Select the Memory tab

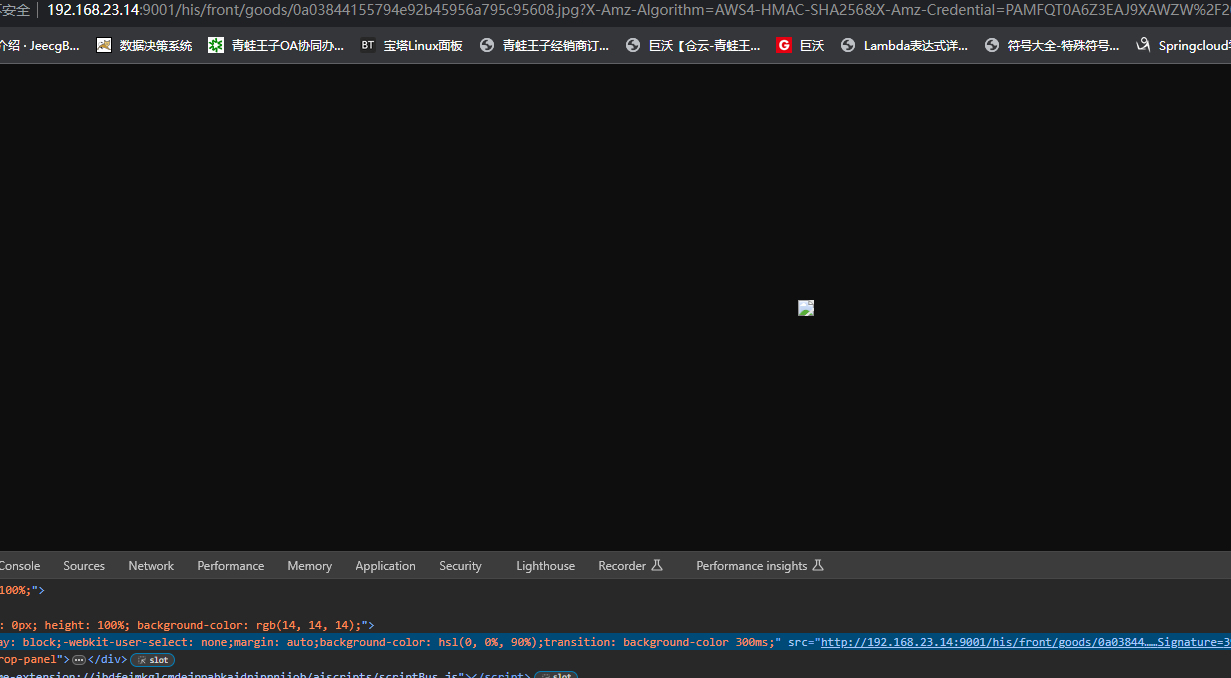tap(310, 566)
